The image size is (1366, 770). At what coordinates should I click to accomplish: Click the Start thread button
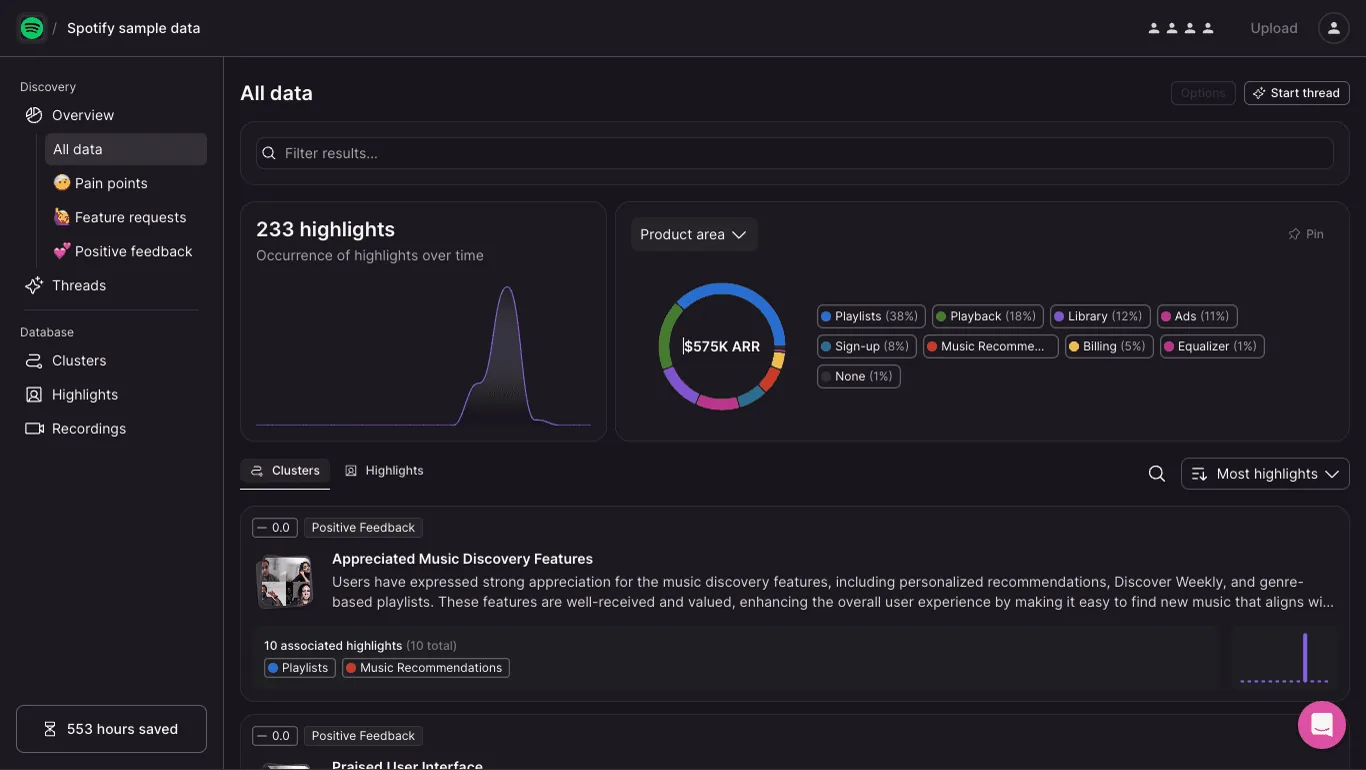click(1297, 93)
